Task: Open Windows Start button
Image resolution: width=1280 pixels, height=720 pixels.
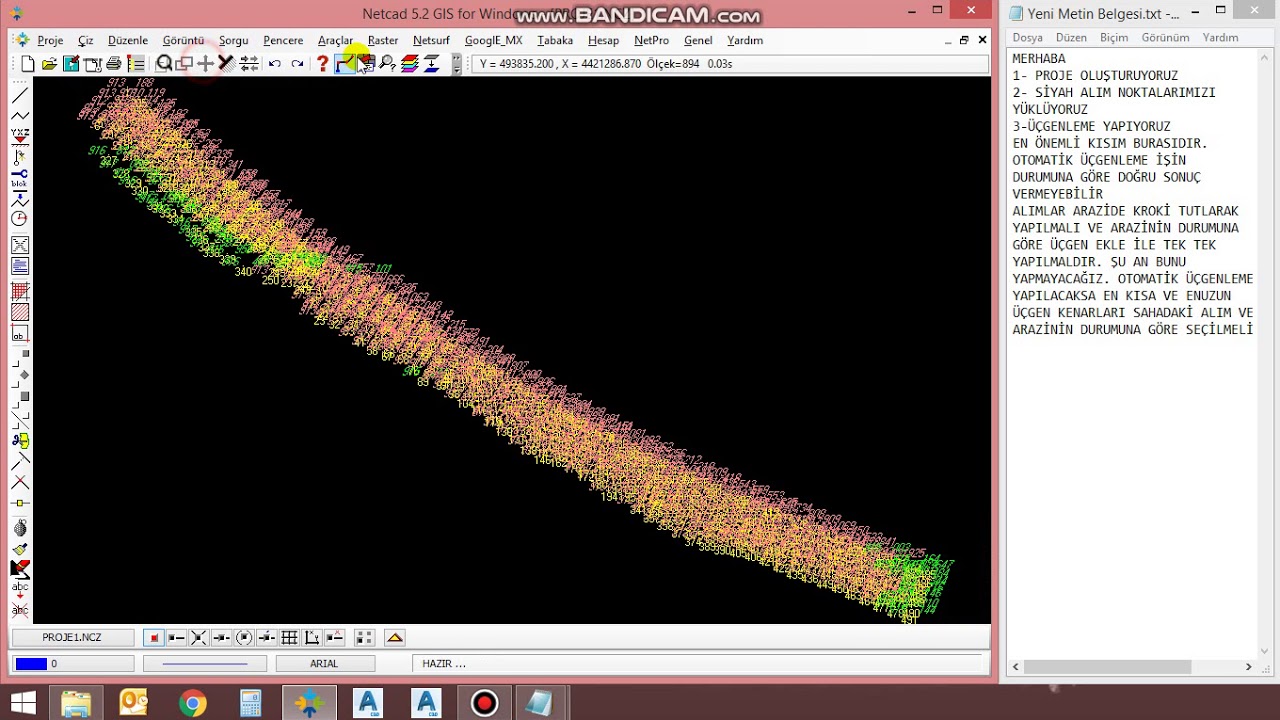Action: 22,703
